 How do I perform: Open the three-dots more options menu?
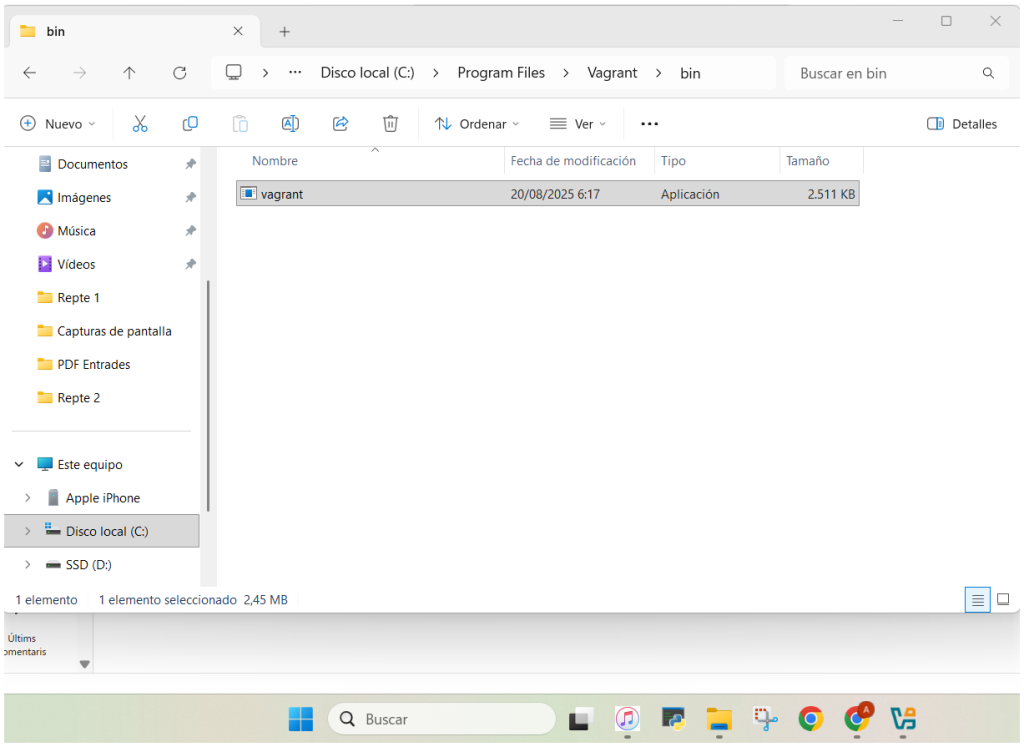pos(649,124)
